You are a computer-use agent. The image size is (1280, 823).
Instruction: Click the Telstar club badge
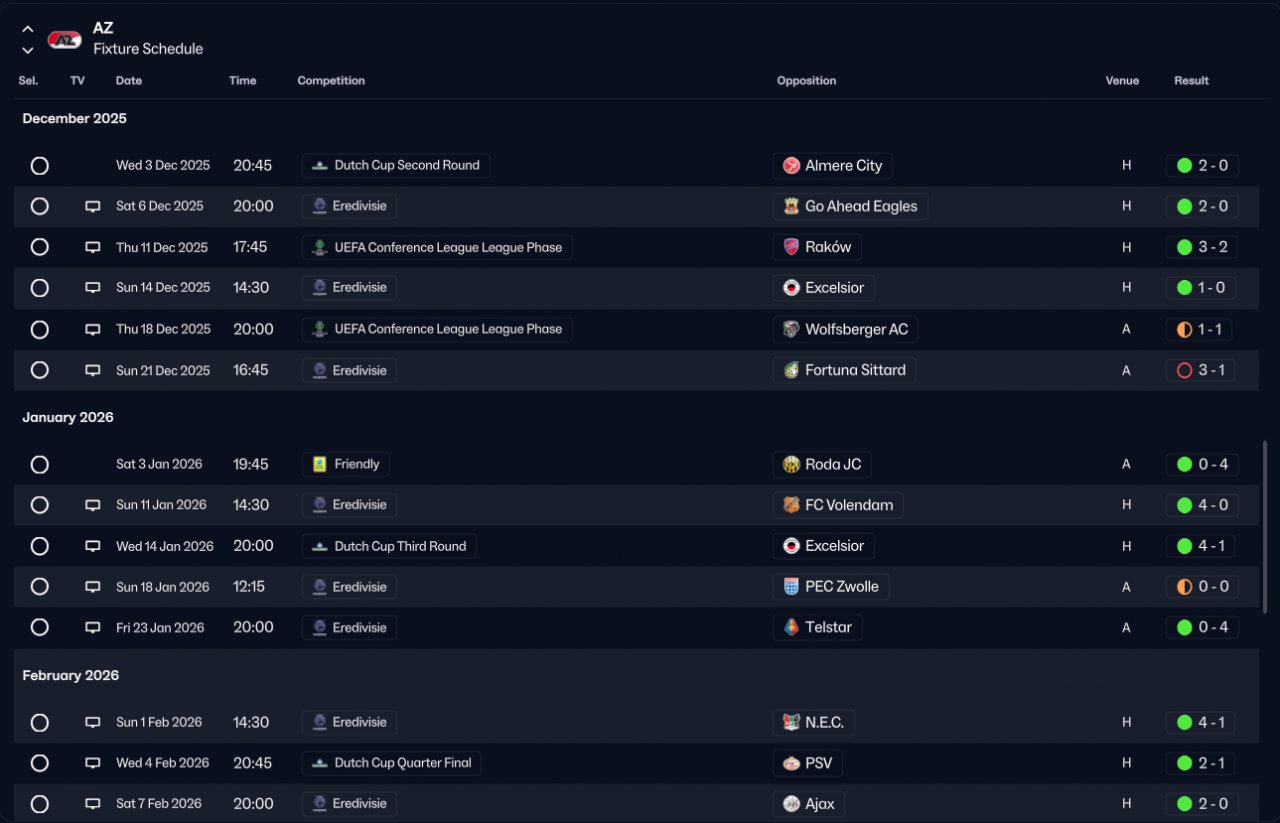click(791, 628)
